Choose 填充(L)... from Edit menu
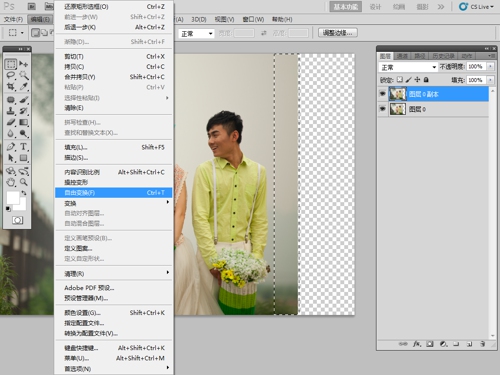 tap(114, 147)
